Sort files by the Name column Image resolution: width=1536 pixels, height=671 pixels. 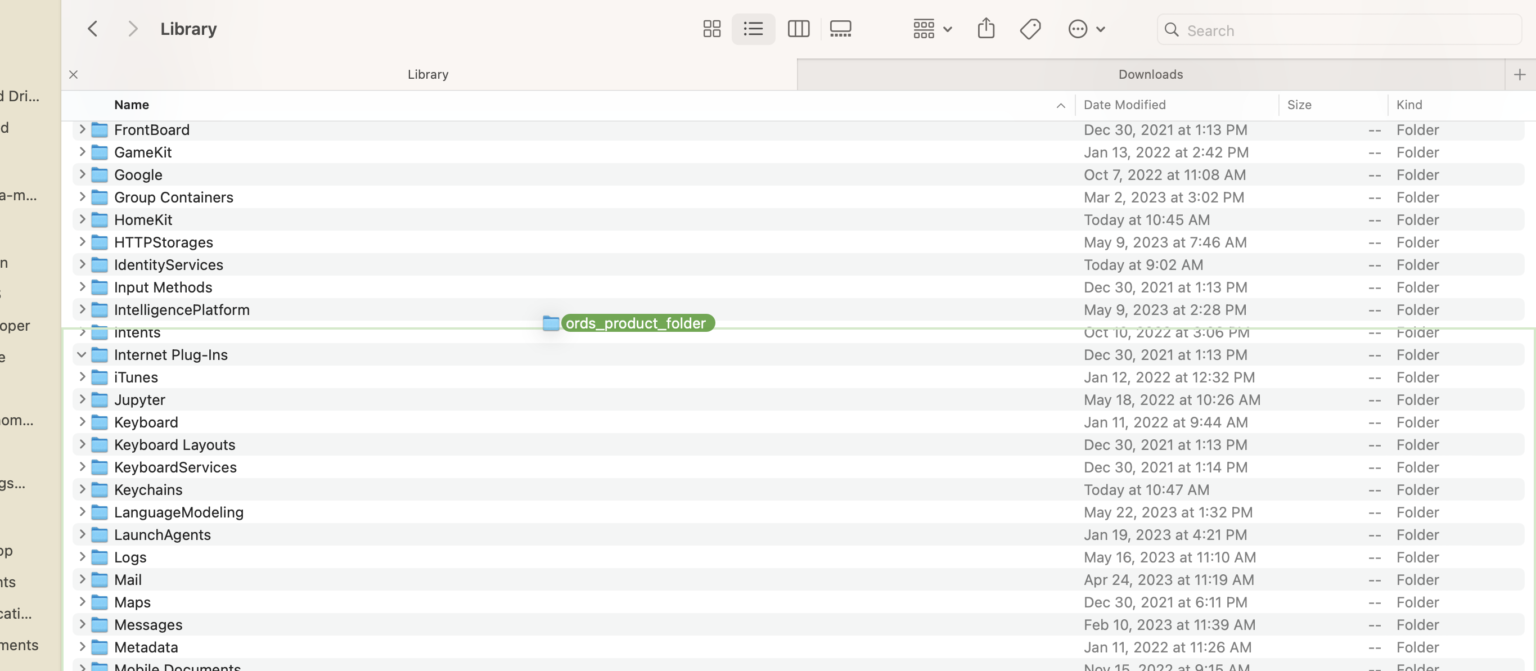131,104
